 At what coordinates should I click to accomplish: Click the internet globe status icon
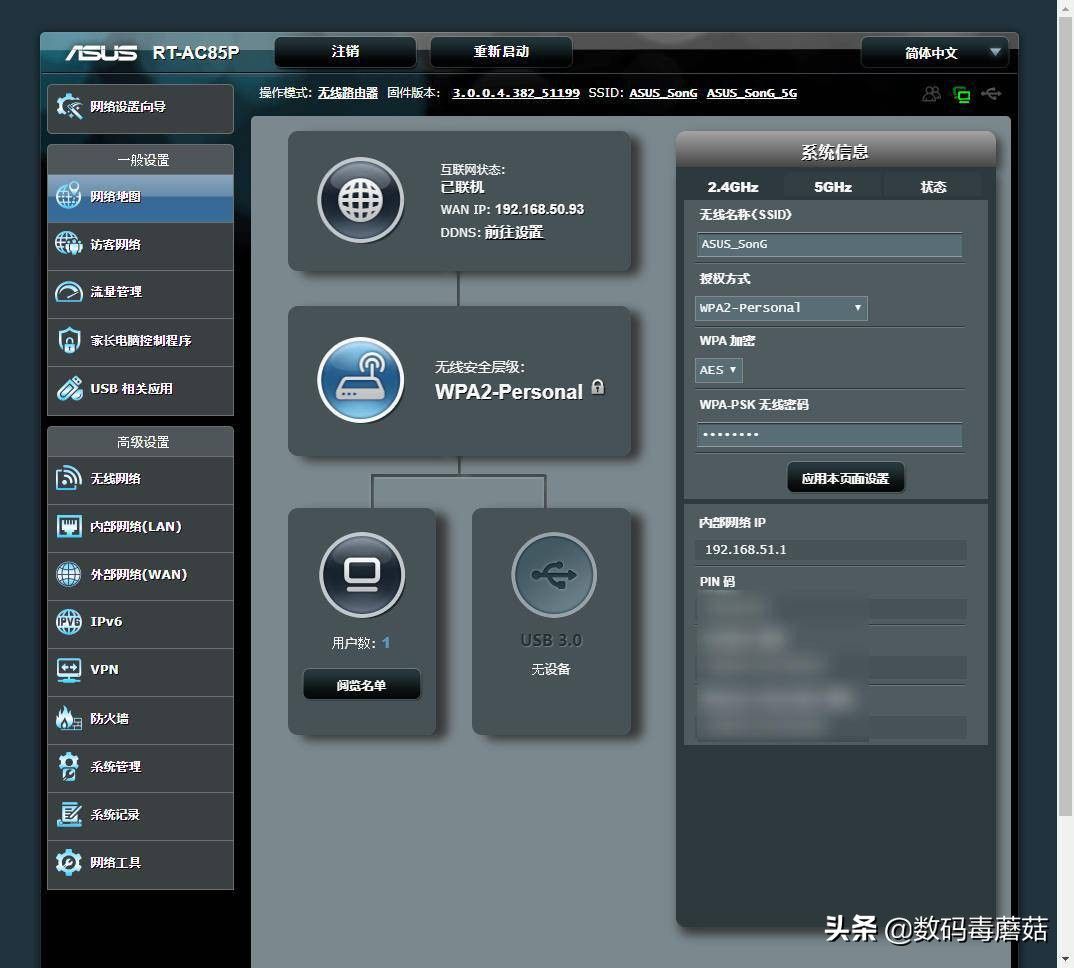tap(360, 200)
